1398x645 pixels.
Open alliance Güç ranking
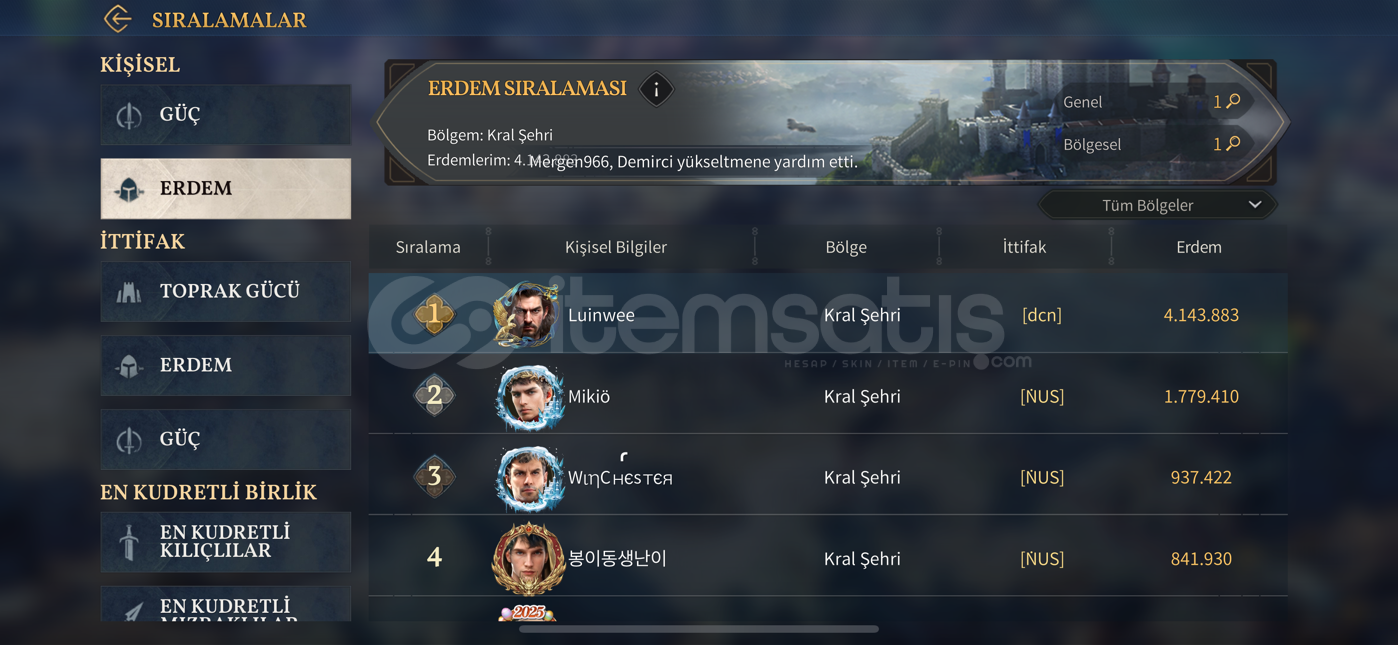(x=226, y=439)
